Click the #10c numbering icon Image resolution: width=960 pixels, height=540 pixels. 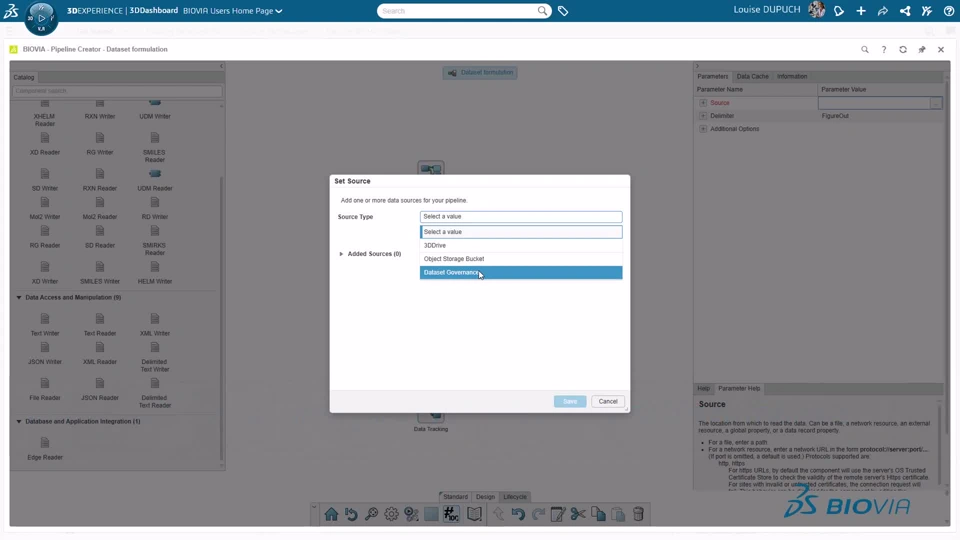tap(451, 514)
